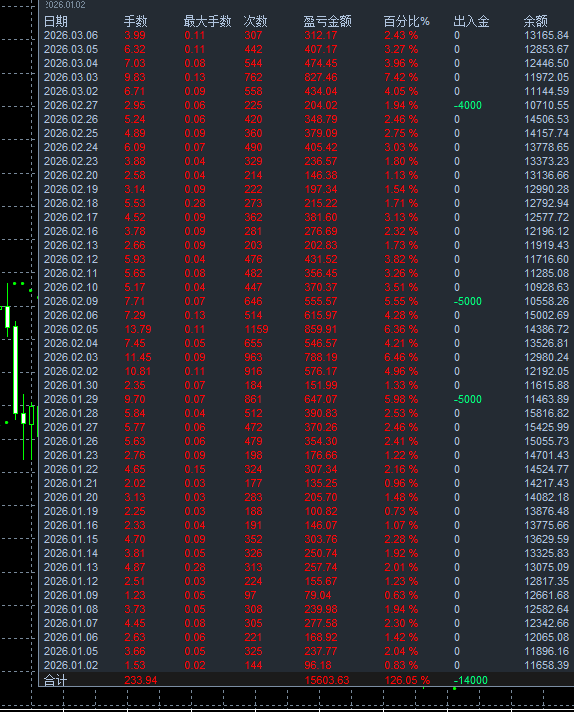The image size is (574, 712).
Task: Click the 盈亏金额 column header
Action: tap(327, 21)
